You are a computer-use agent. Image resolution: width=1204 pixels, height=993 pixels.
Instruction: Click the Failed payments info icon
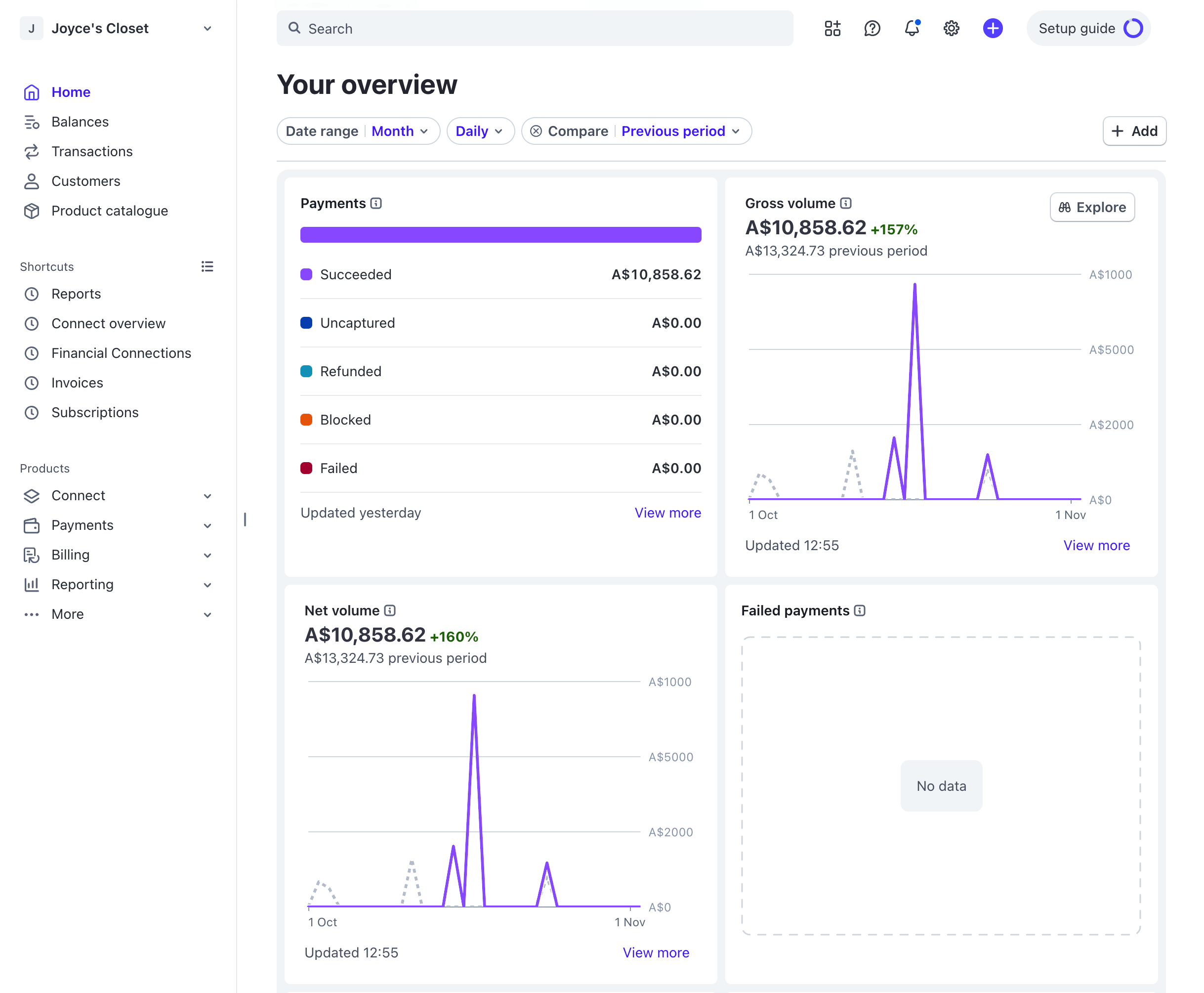pos(860,611)
